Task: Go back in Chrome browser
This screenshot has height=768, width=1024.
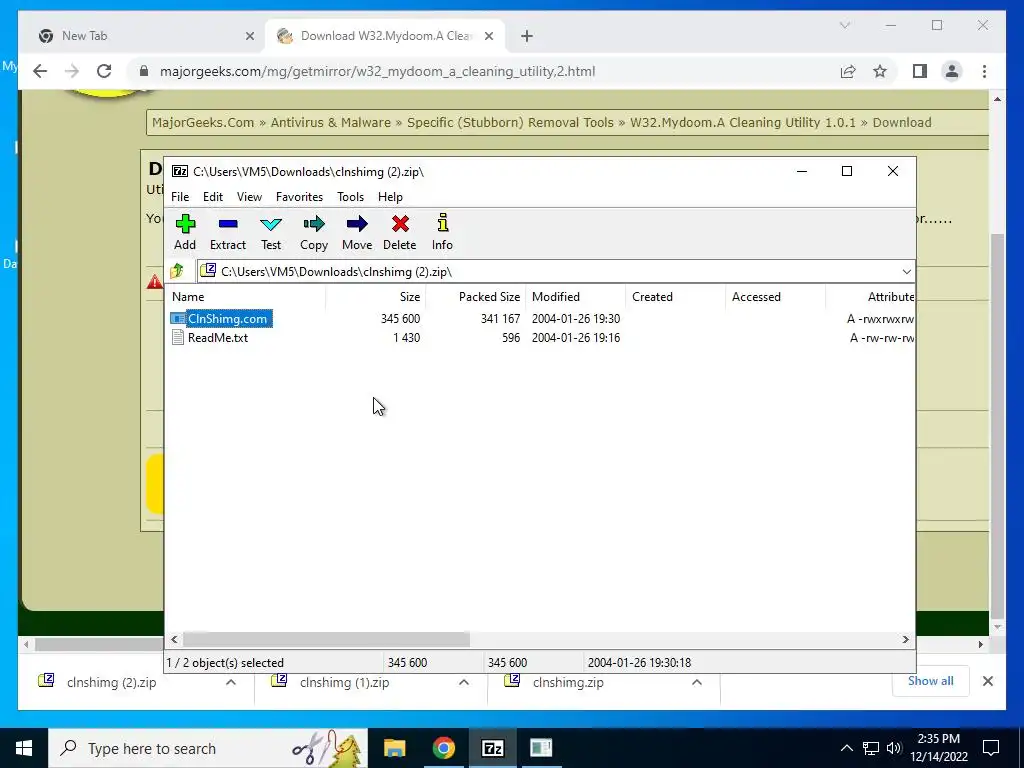Action: tap(40, 71)
